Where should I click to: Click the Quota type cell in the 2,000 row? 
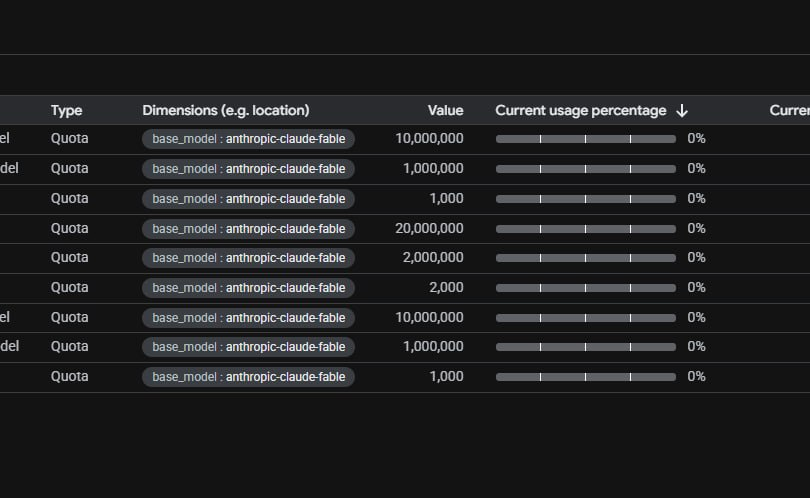(69, 287)
